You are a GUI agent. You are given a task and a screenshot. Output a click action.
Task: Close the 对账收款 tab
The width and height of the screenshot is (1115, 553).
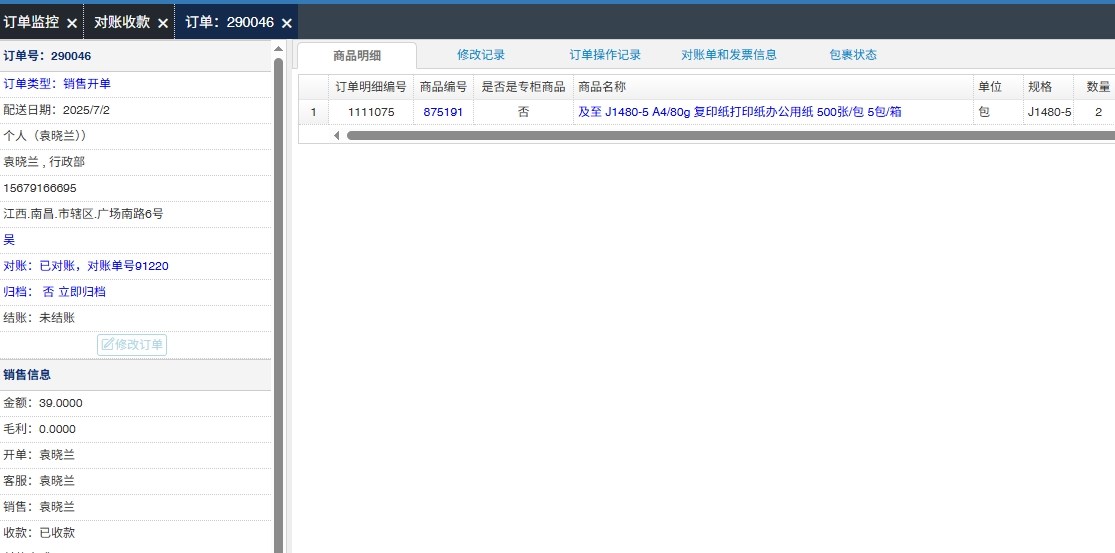[x=163, y=23]
